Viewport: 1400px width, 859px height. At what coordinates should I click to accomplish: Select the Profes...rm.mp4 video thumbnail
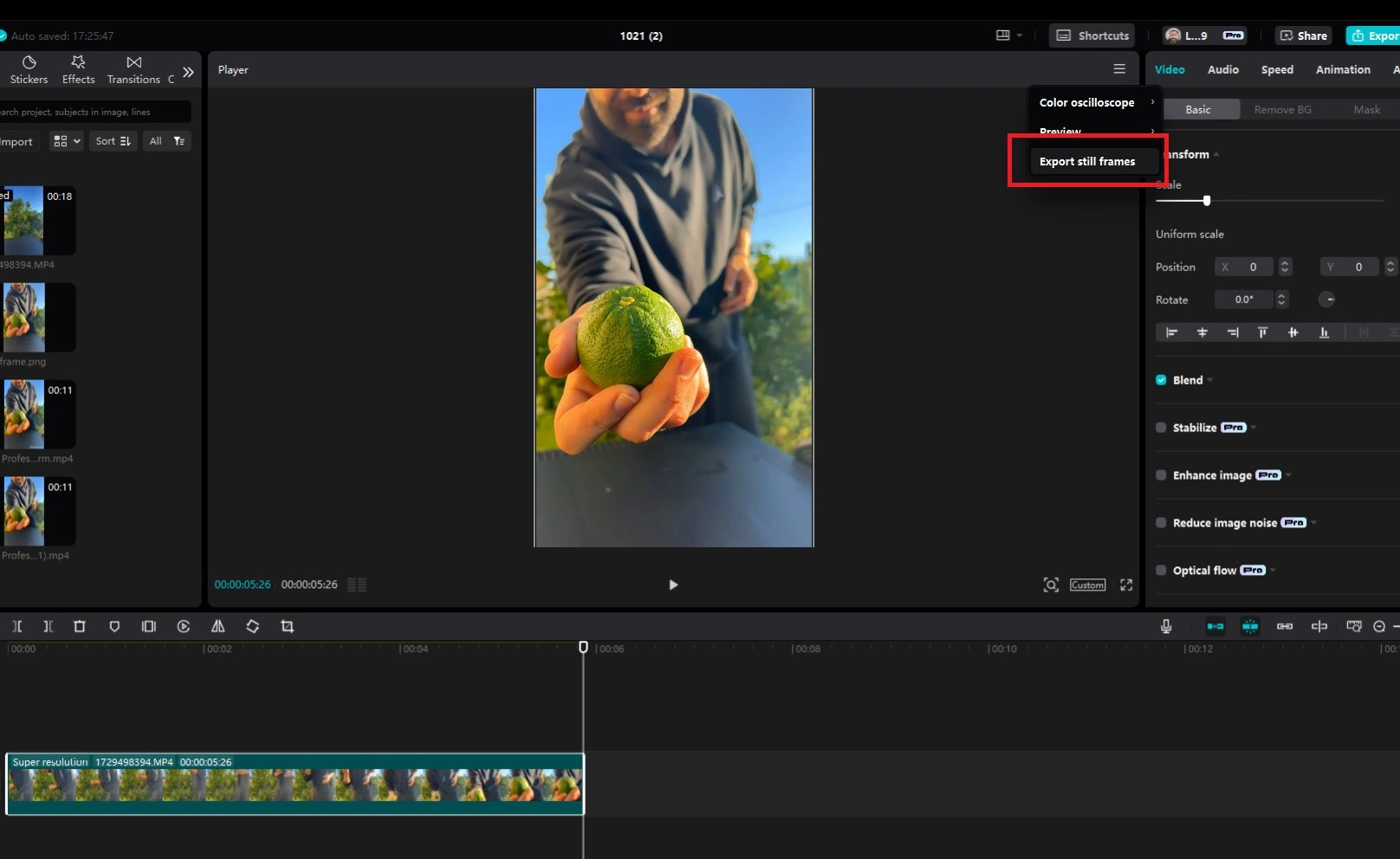(38, 414)
